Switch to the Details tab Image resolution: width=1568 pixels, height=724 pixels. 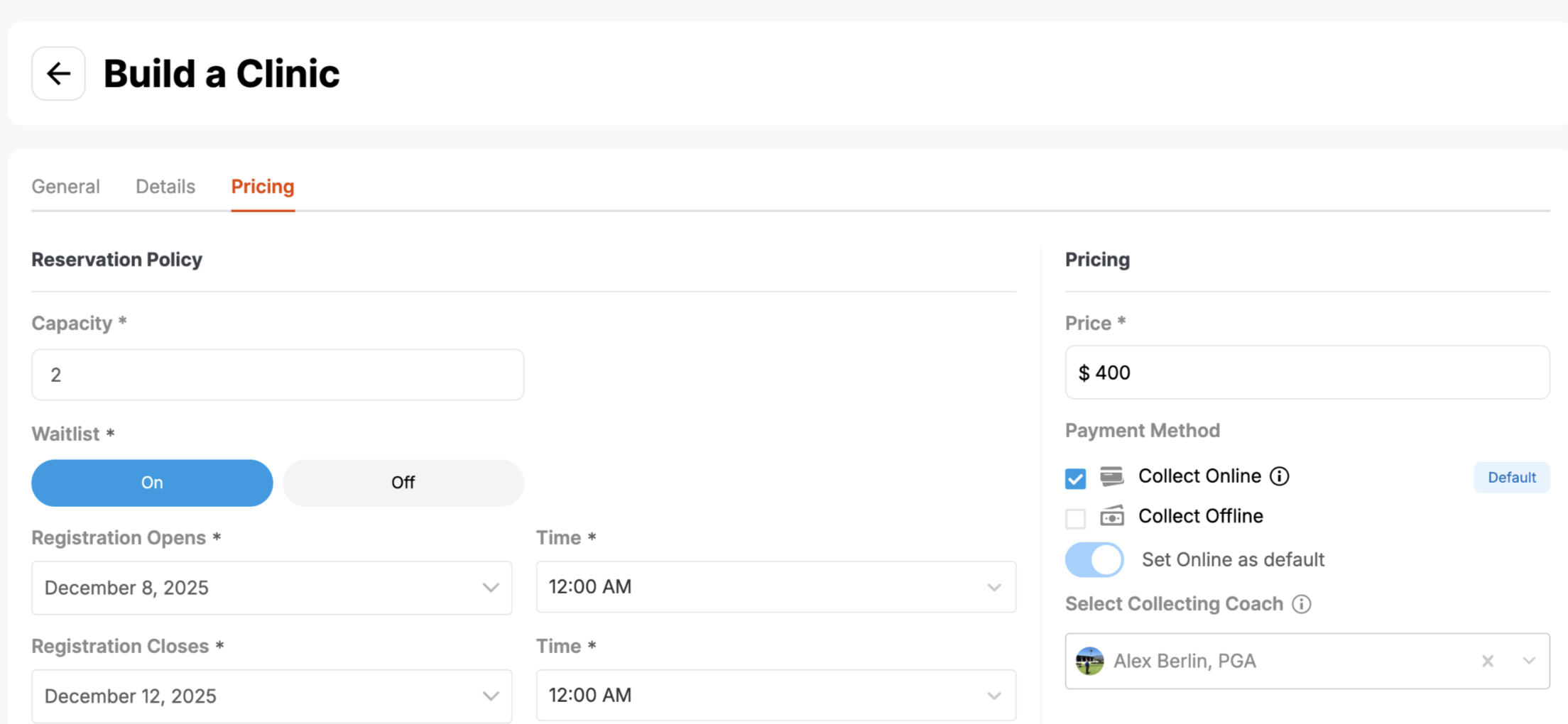pos(165,186)
